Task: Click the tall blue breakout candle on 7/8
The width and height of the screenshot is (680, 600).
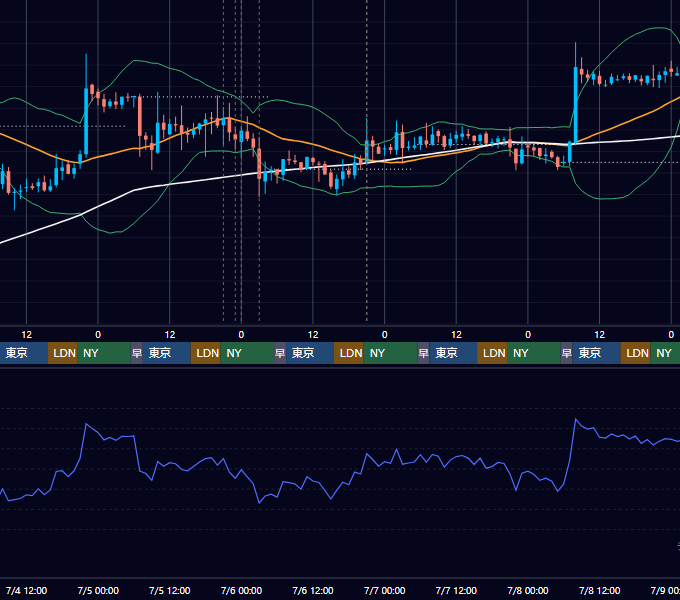Action: (575, 104)
